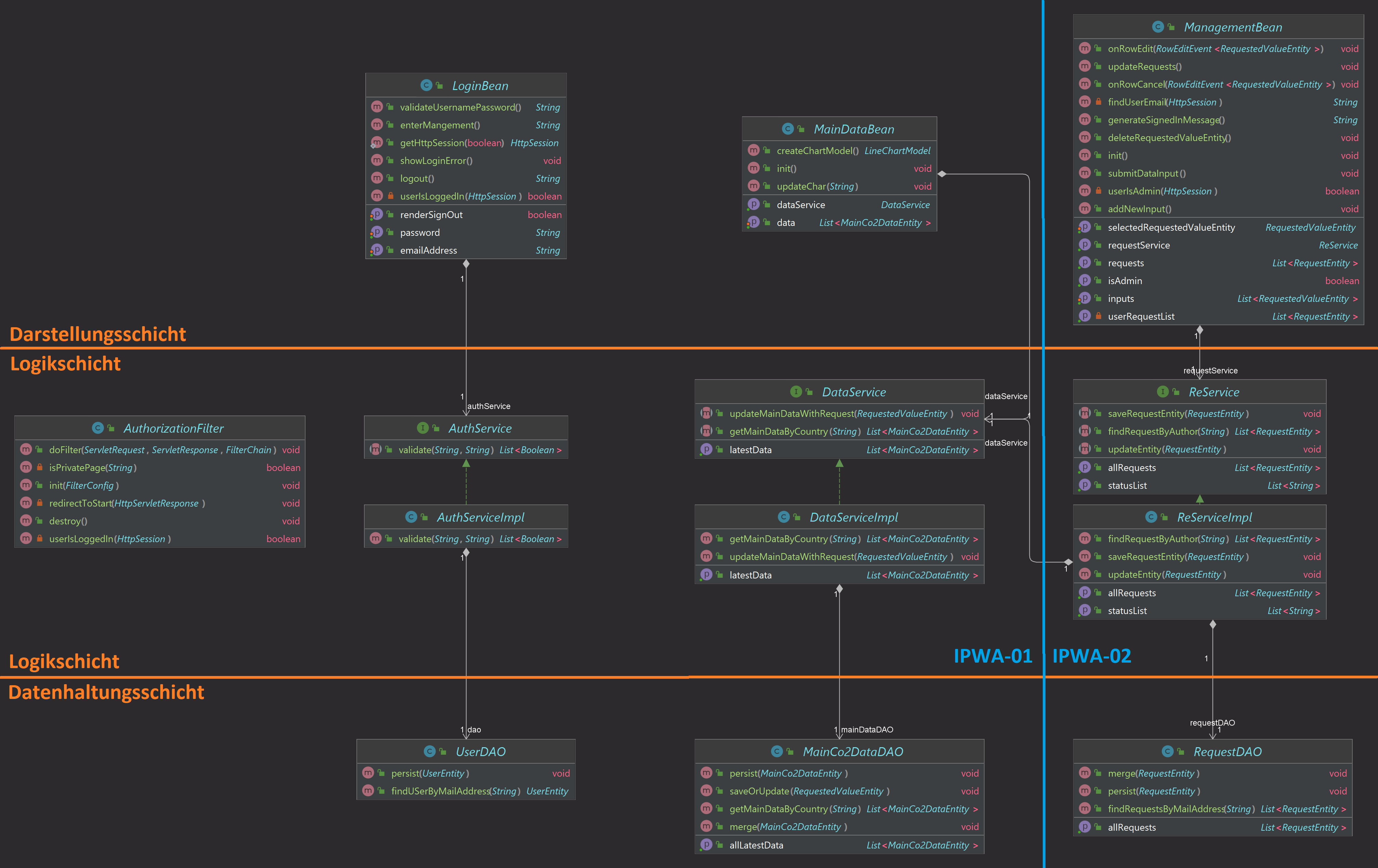Click the method icon beside validate in AuthServiceImpl
1378x868 pixels.
(x=376, y=539)
